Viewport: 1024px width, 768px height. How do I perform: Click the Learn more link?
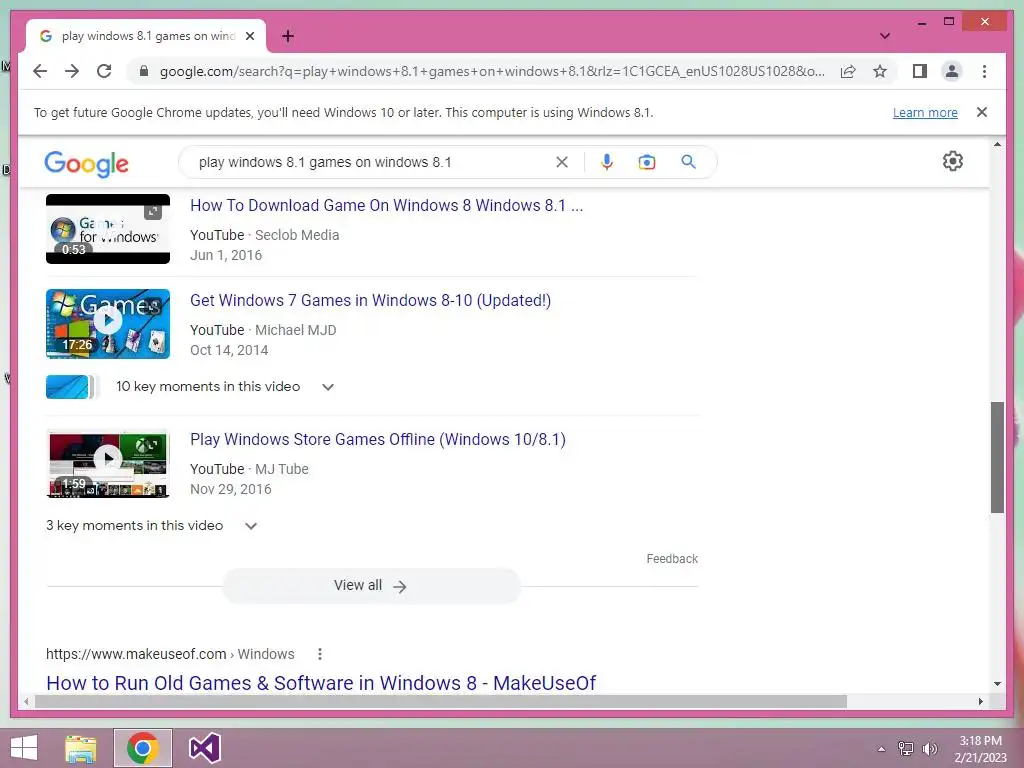click(925, 112)
